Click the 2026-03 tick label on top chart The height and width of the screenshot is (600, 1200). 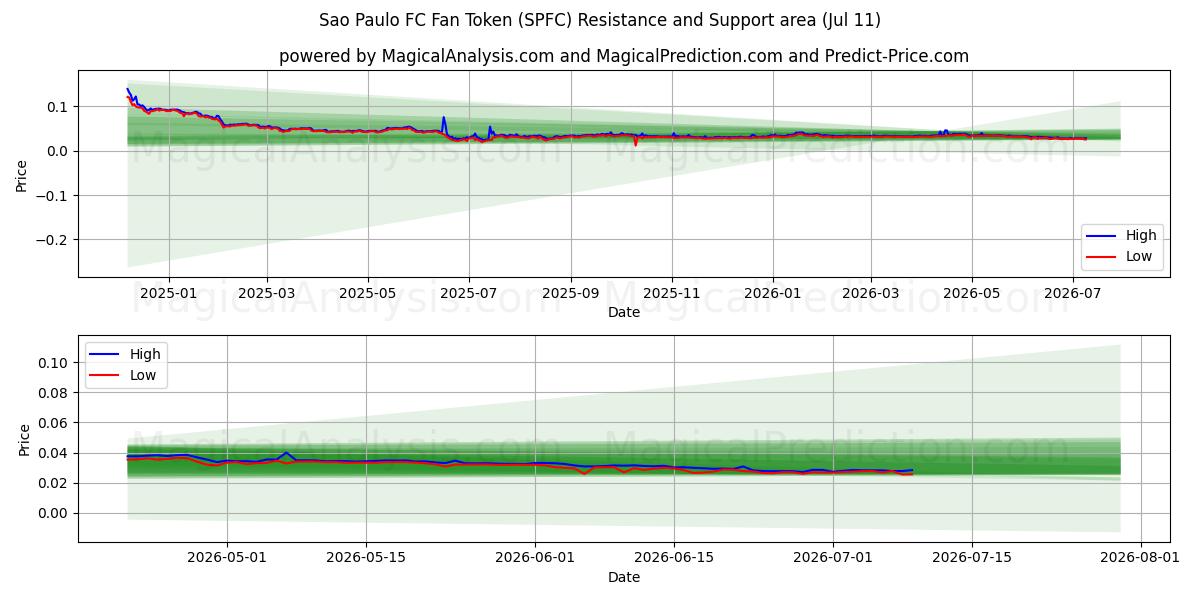point(870,293)
